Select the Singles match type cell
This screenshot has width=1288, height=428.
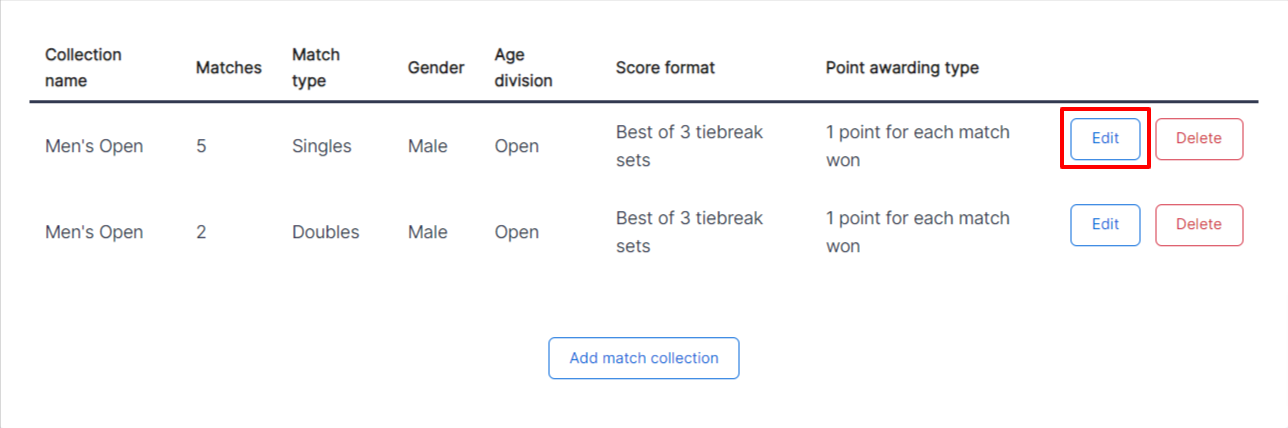pos(322,146)
